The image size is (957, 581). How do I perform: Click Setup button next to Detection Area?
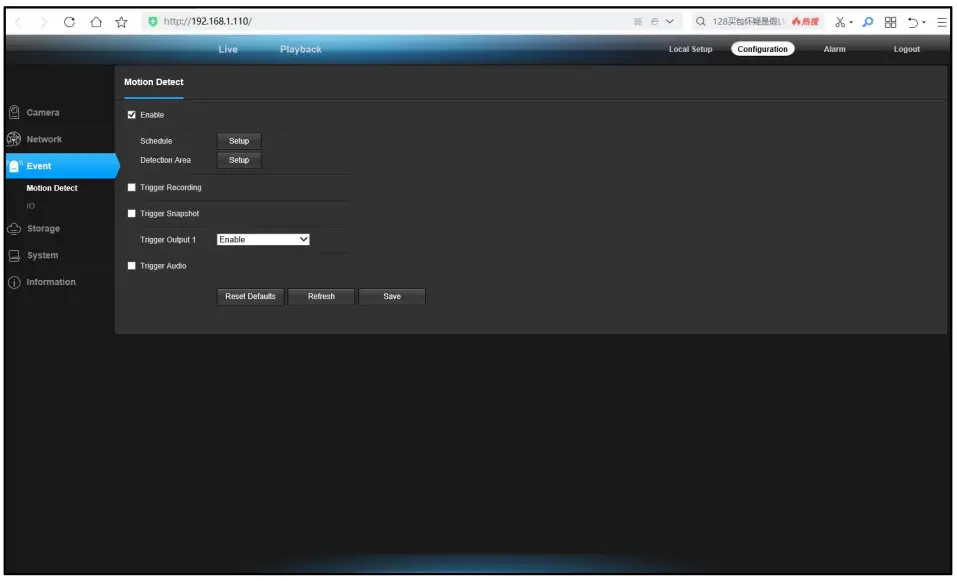coord(239,160)
